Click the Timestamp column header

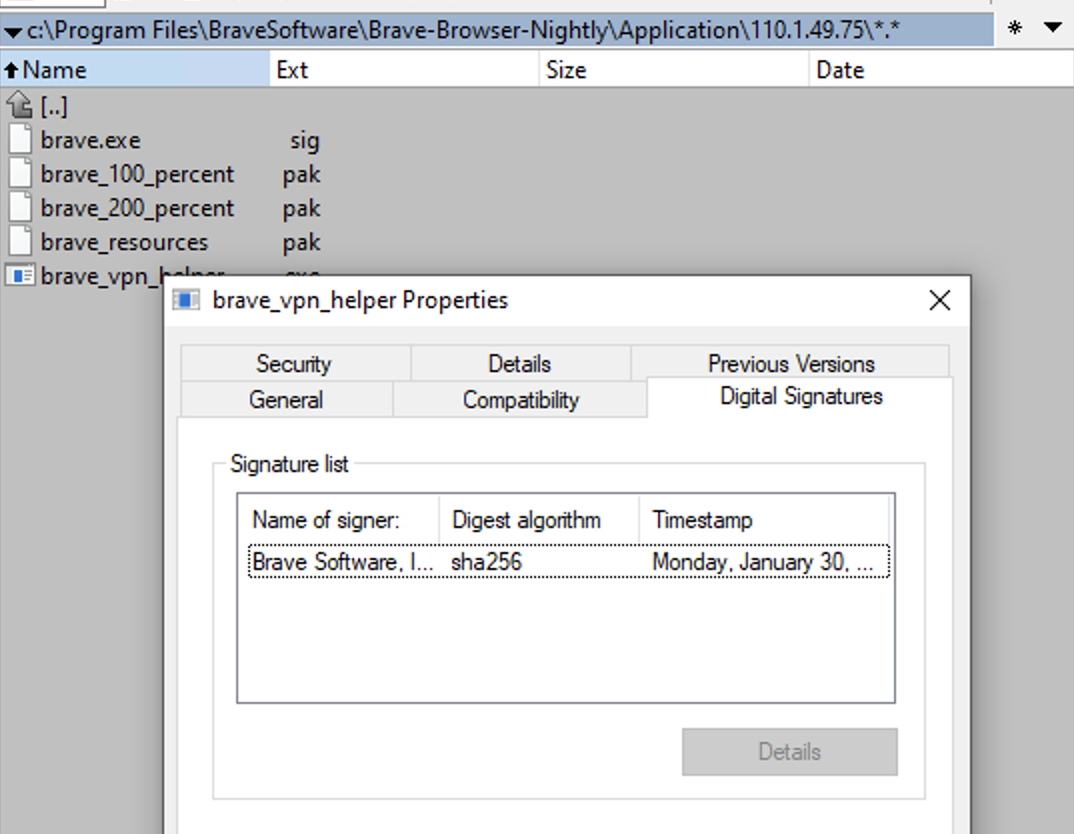click(764, 520)
